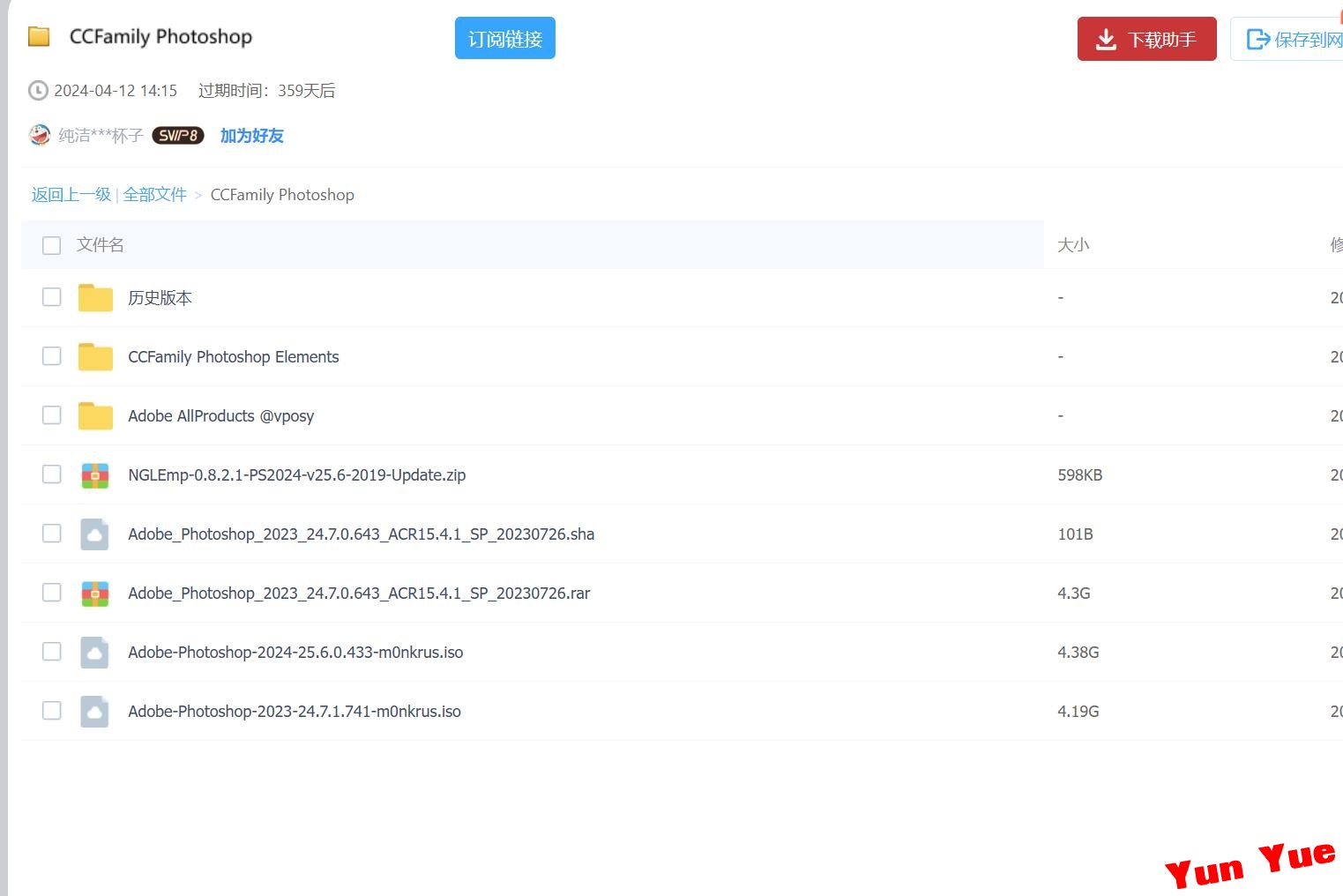The image size is (1343, 896).
Task: Click the 过期时间：359天后 expiry text
Action: 267,91
